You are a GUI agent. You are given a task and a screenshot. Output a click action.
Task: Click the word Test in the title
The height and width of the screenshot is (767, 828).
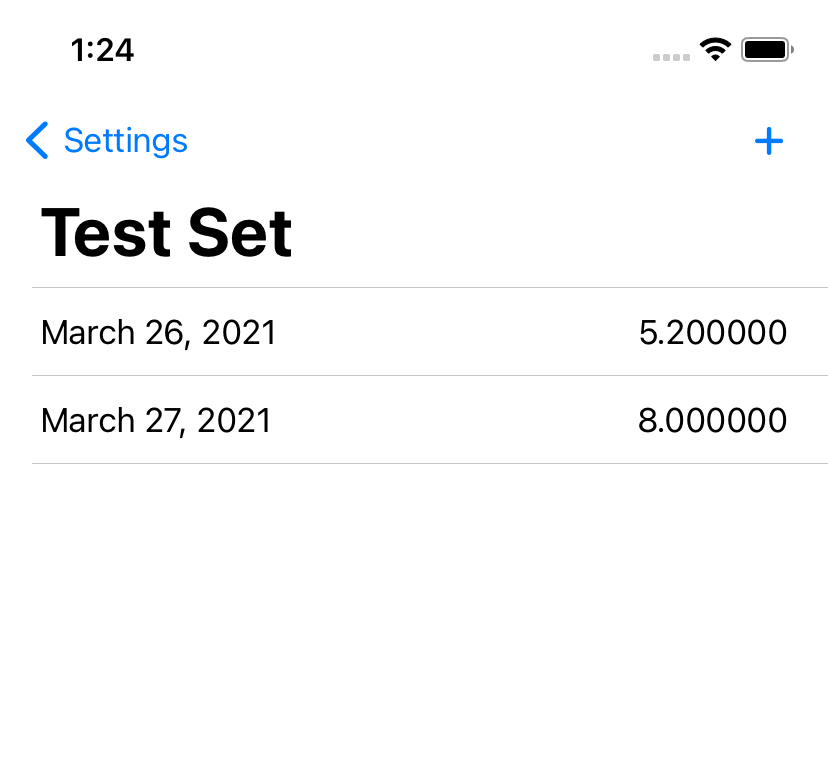point(106,232)
